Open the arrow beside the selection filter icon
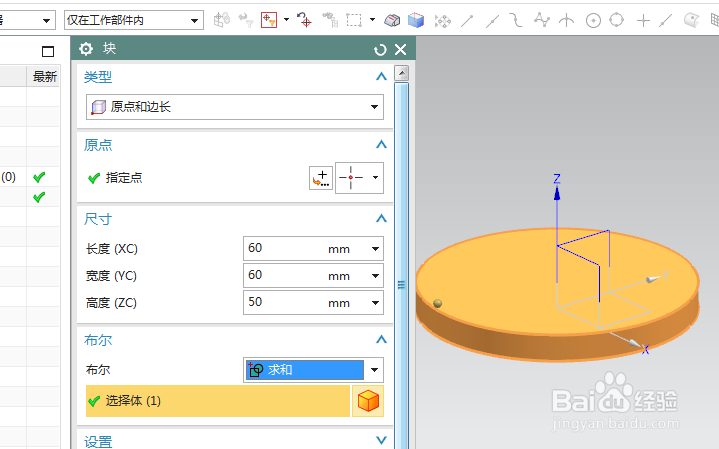The width and height of the screenshot is (719, 449). point(287,20)
